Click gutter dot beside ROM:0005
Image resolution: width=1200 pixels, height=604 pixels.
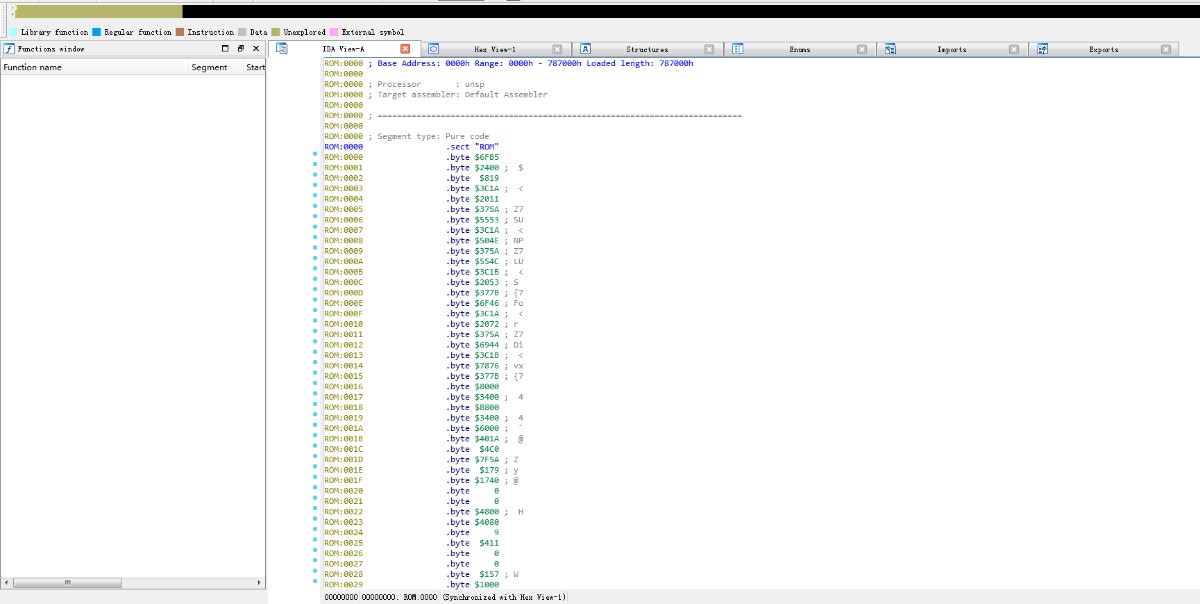click(x=315, y=208)
